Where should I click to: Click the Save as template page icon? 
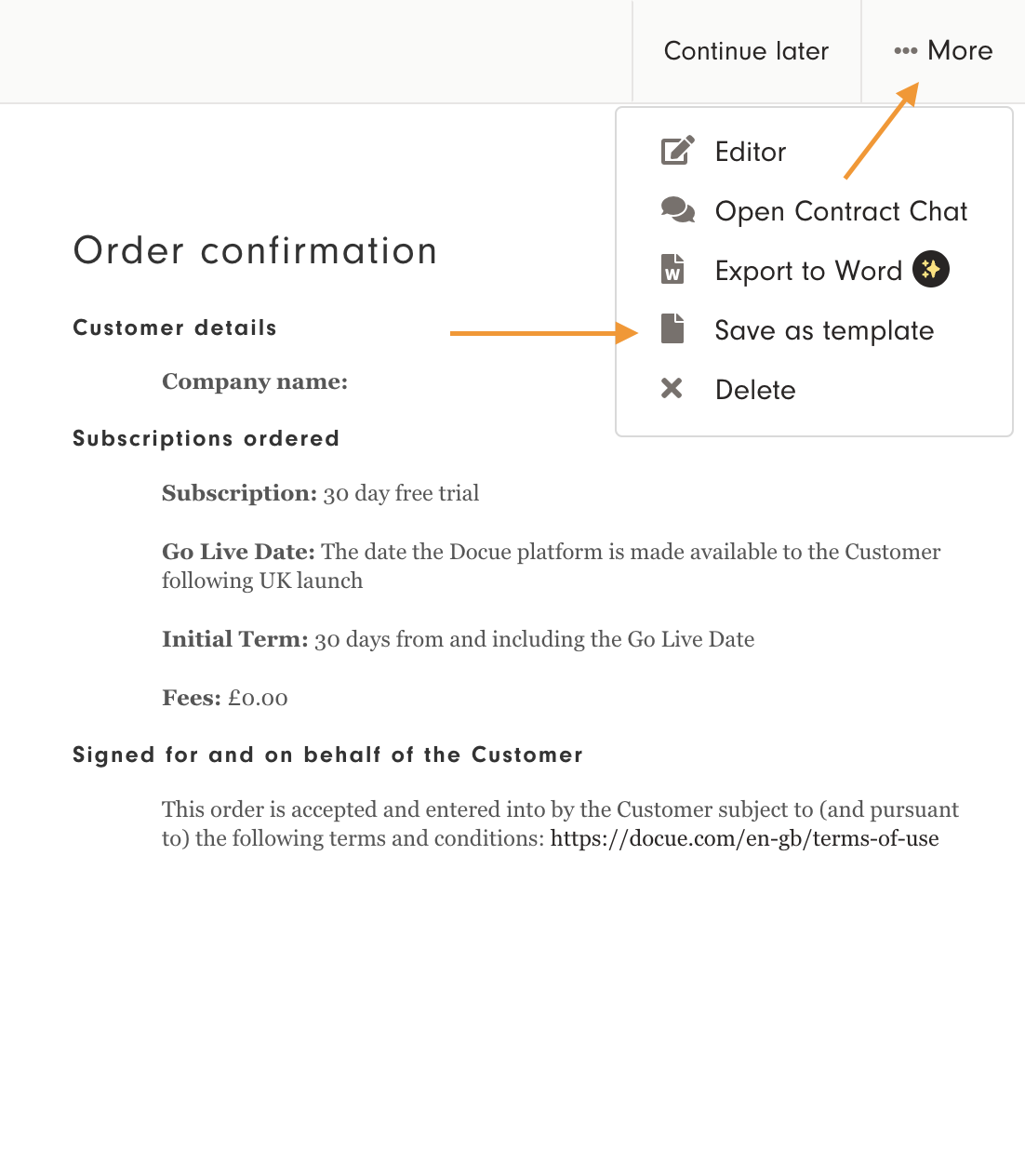[672, 329]
